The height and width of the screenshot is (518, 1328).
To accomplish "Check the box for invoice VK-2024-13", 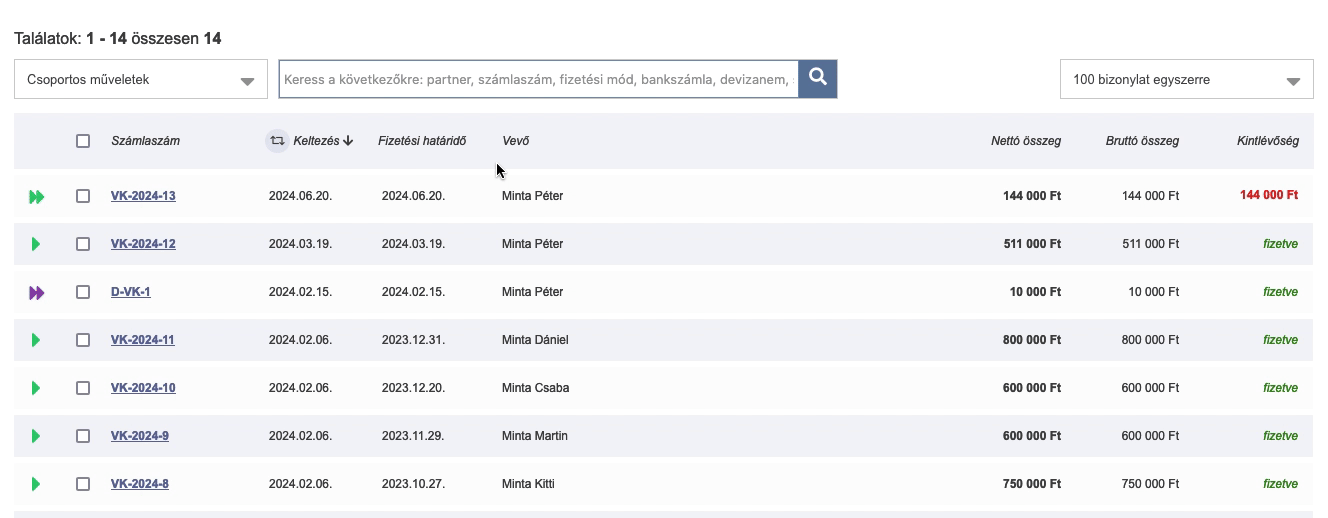I will coord(83,196).
